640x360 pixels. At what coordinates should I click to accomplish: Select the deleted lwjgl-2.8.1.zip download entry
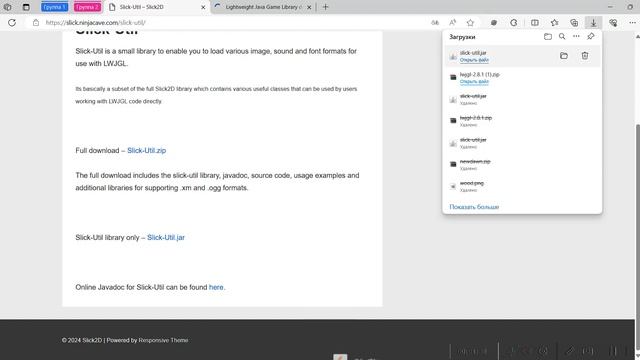pos(522,121)
